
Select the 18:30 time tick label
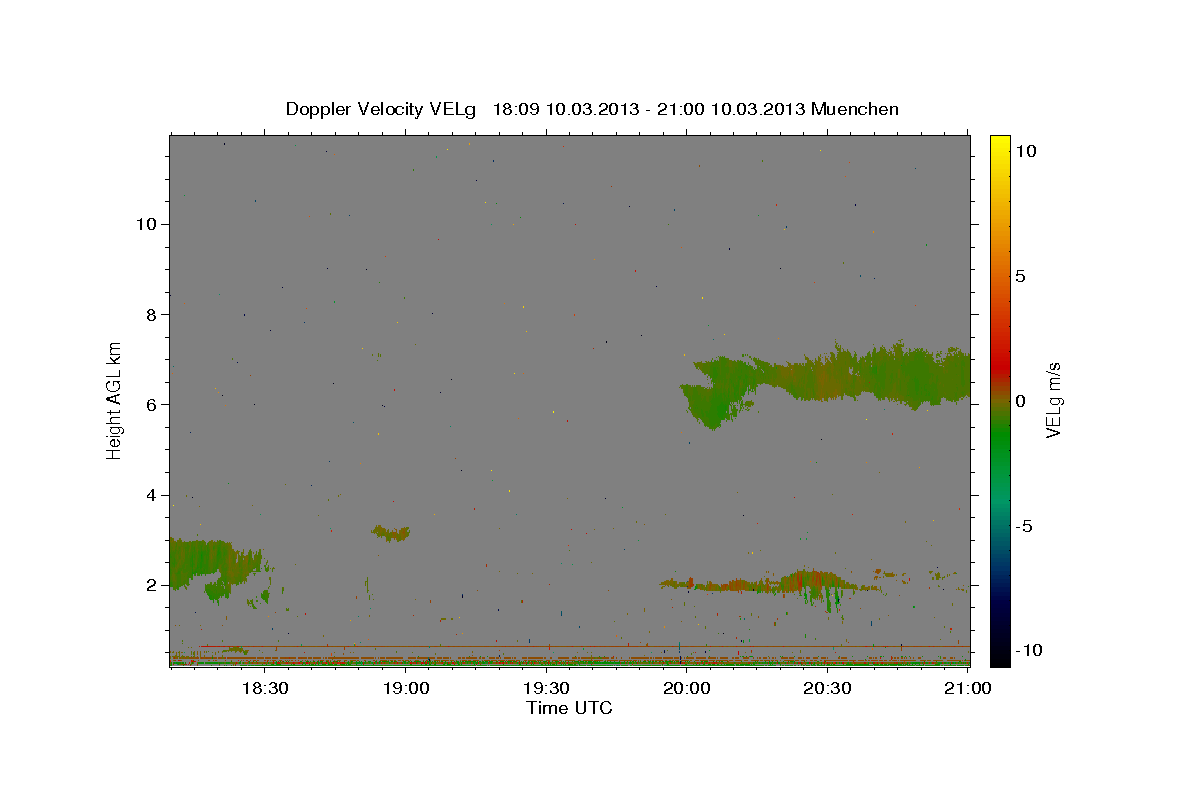click(x=267, y=688)
